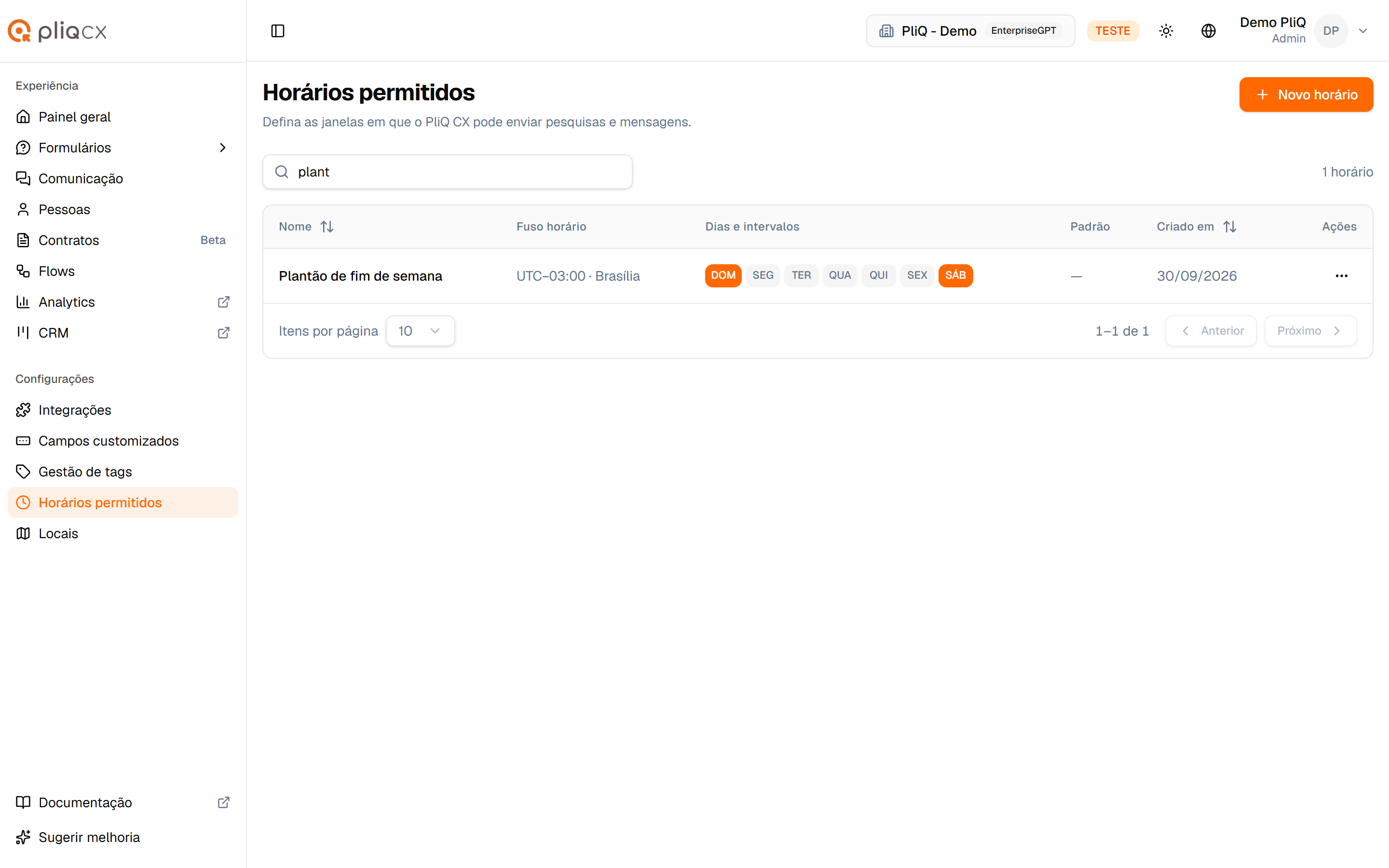
Task: Click the DP user avatar
Action: [1331, 31]
